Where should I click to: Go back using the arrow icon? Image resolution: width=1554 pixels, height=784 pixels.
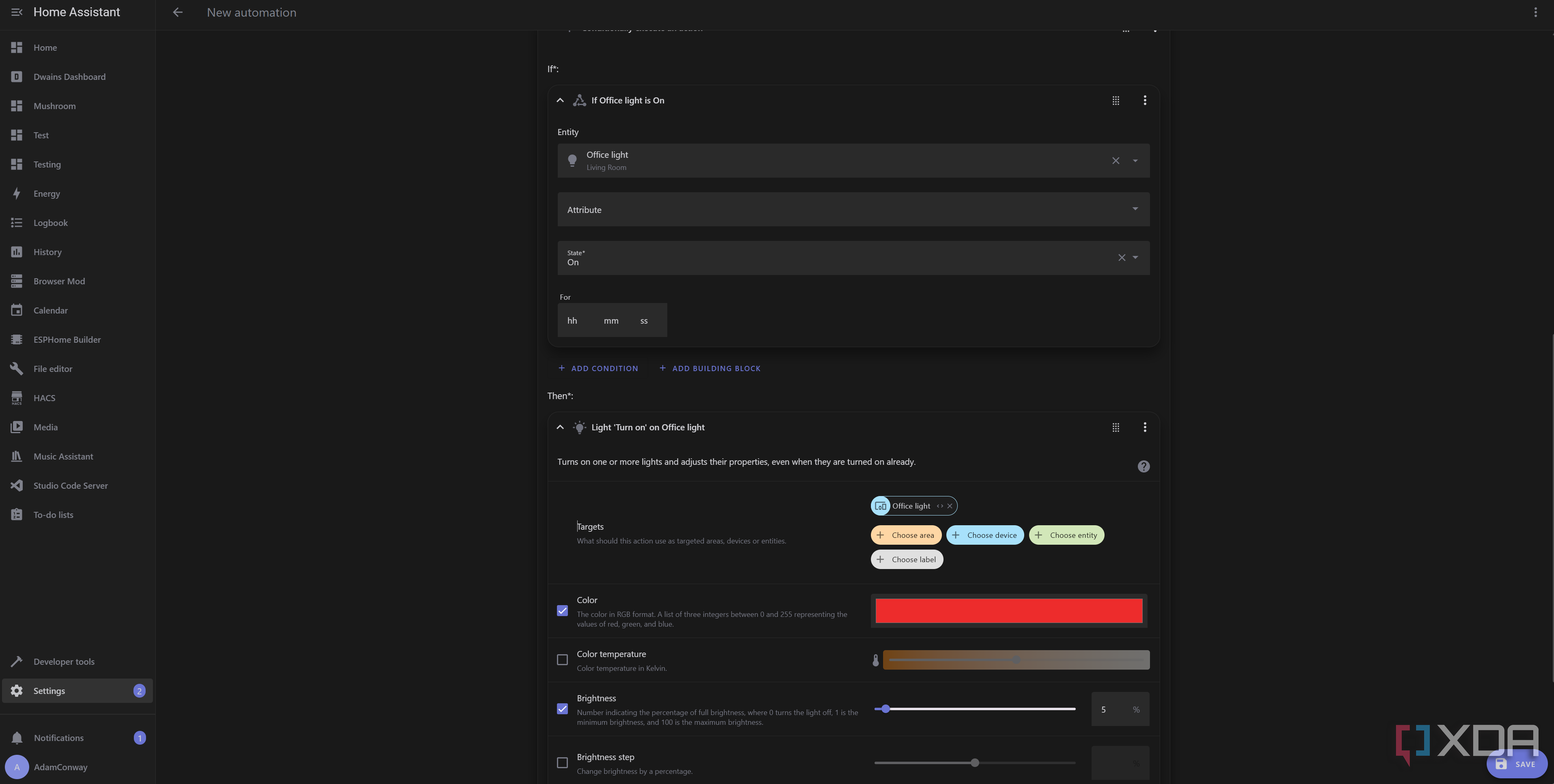click(177, 12)
